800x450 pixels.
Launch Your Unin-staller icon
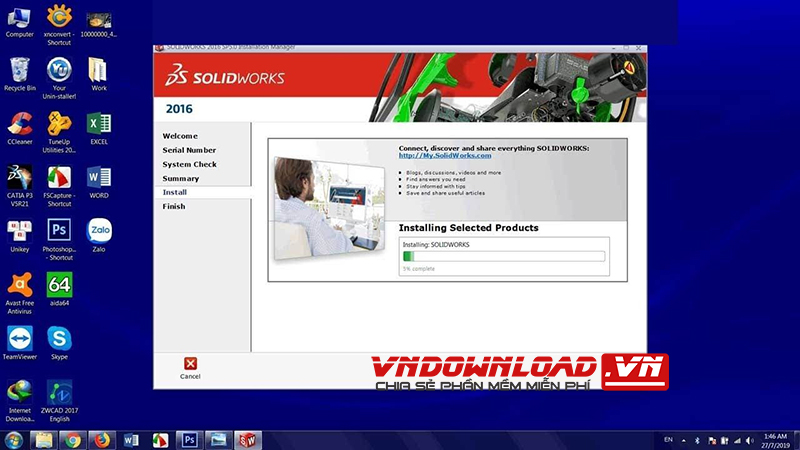pos(59,78)
